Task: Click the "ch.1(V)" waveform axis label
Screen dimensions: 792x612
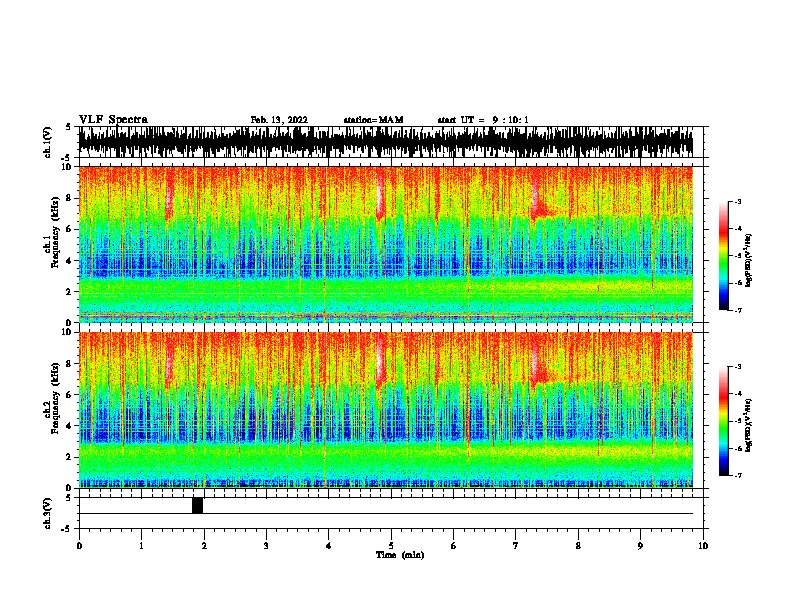Action: (x=48, y=142)
